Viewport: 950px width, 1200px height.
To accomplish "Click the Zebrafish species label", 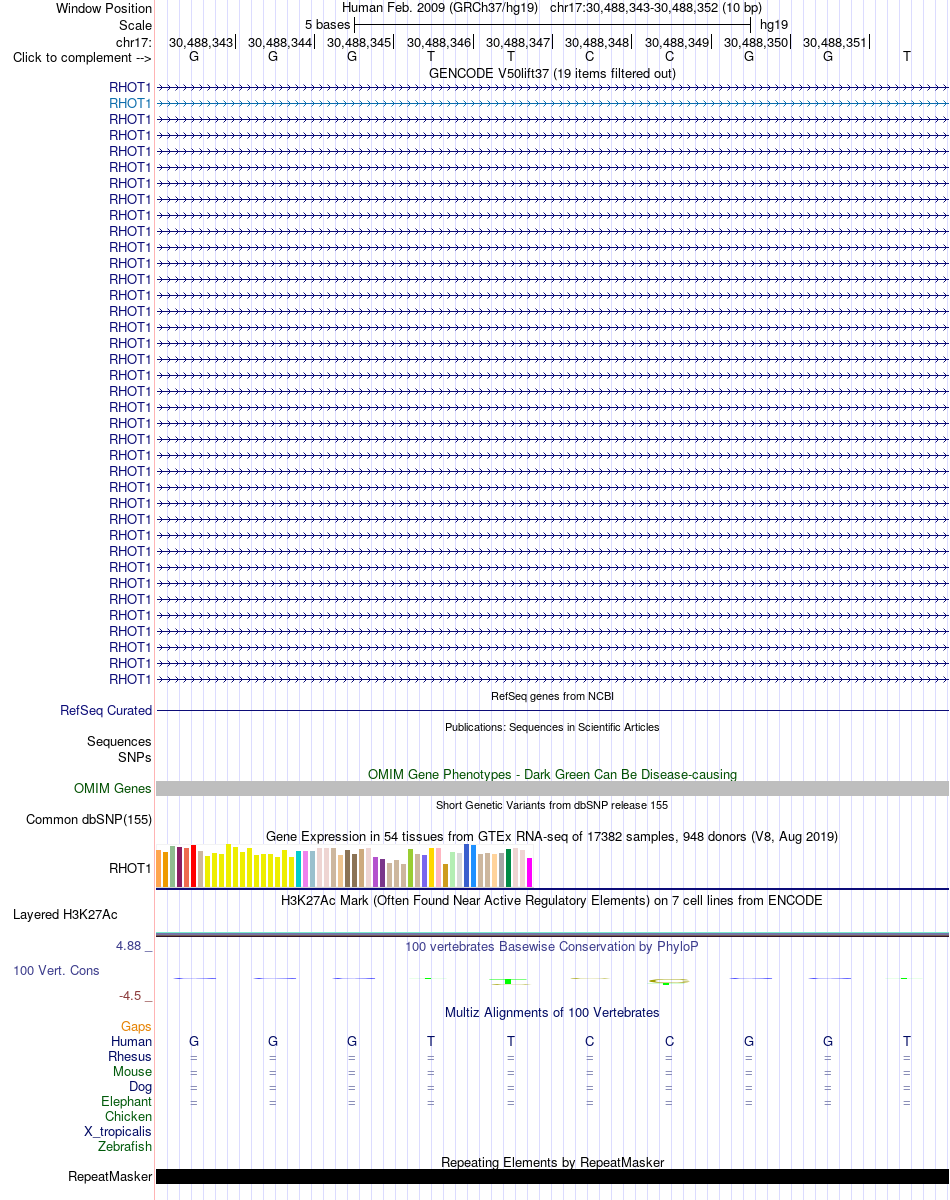I will (125, 1146).
